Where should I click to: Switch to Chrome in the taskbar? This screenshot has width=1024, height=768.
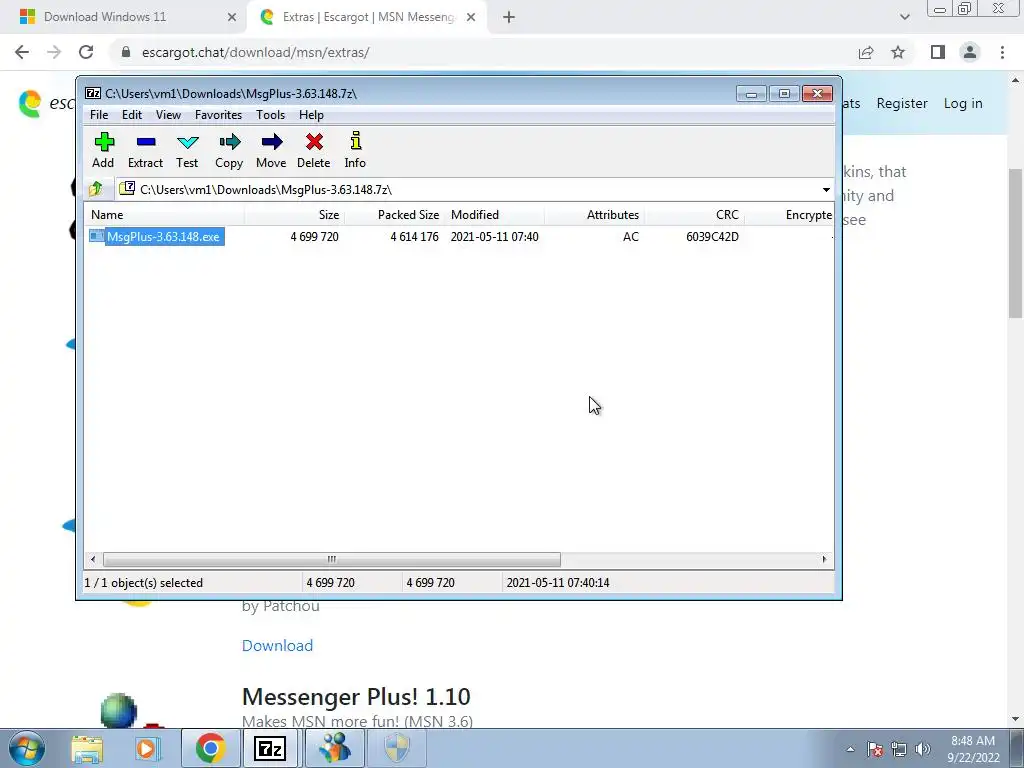pos(210,748)
